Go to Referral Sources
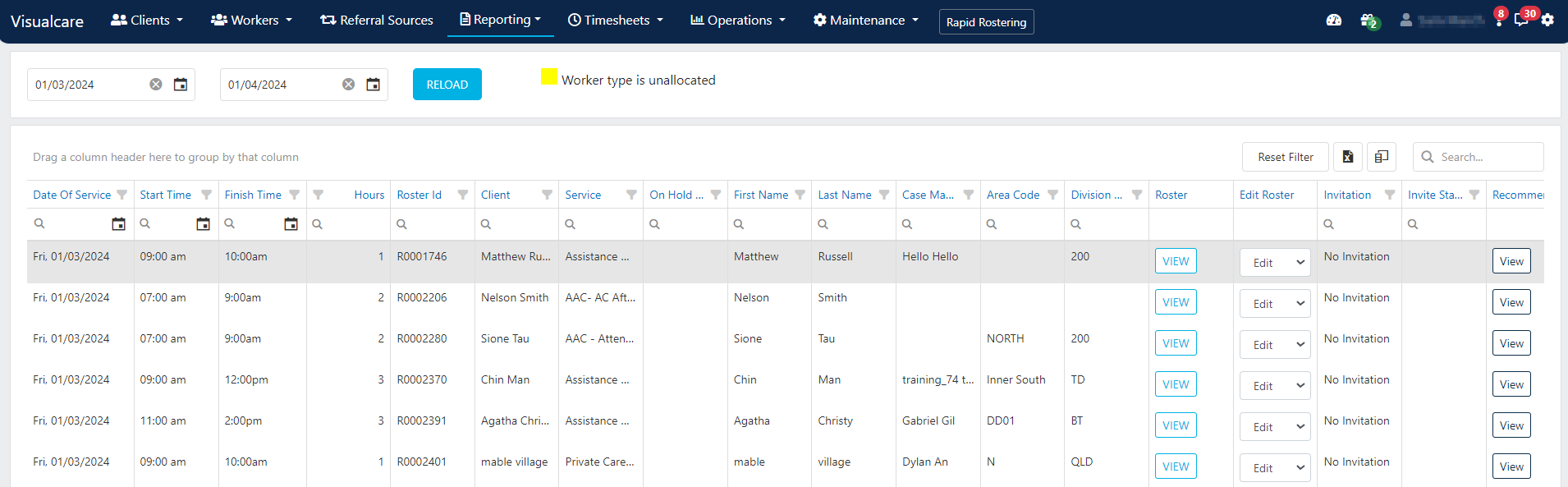This screenshot has width=1568, height=487. pos(377,20)
